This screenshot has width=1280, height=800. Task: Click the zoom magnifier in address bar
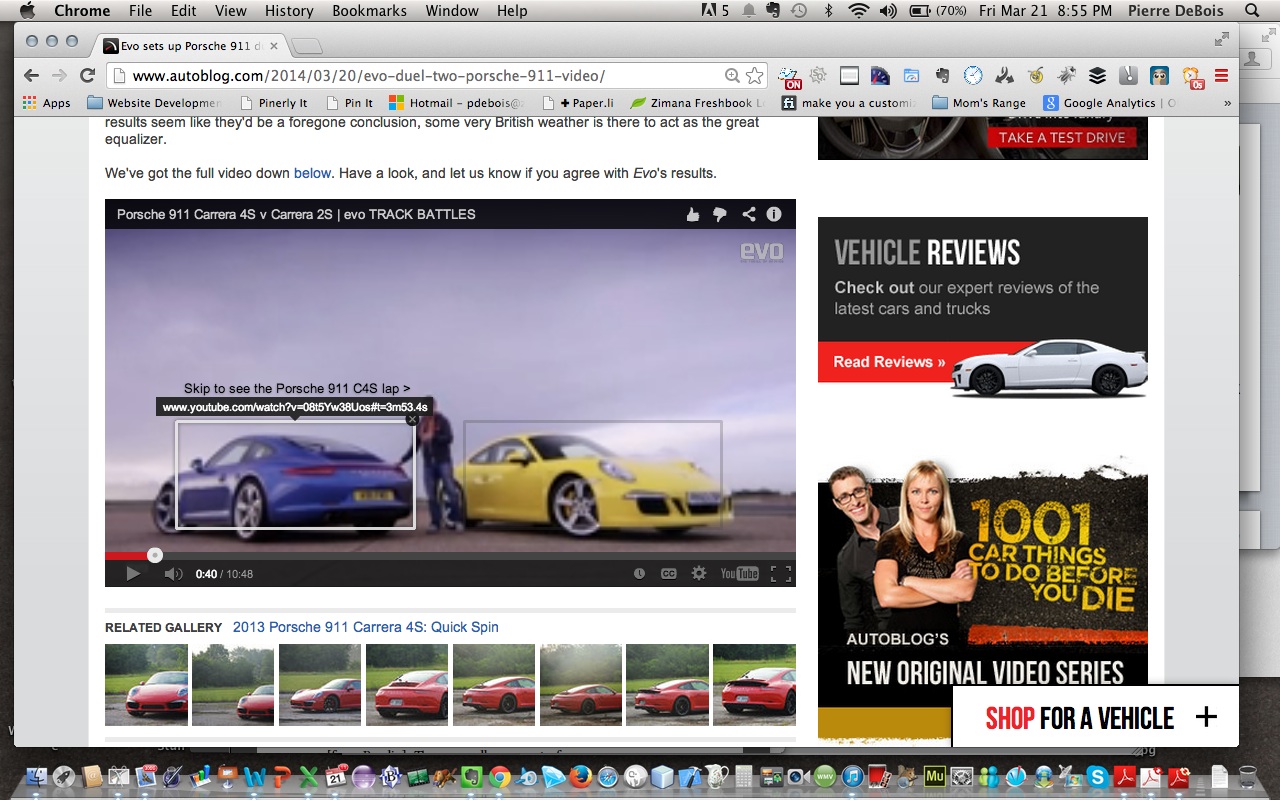point(733,76)
